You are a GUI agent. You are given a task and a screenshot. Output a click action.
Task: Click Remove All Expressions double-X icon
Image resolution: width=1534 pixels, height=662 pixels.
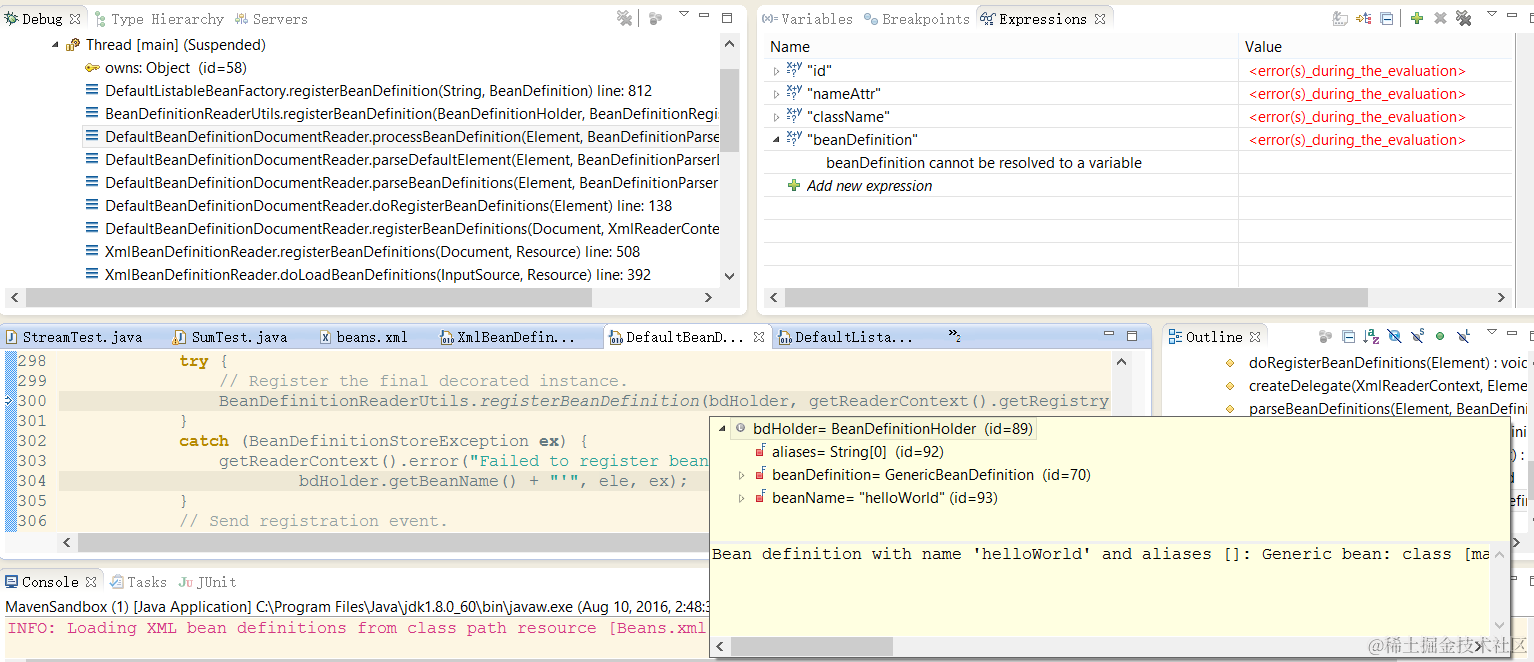(x=1463, y=18)
